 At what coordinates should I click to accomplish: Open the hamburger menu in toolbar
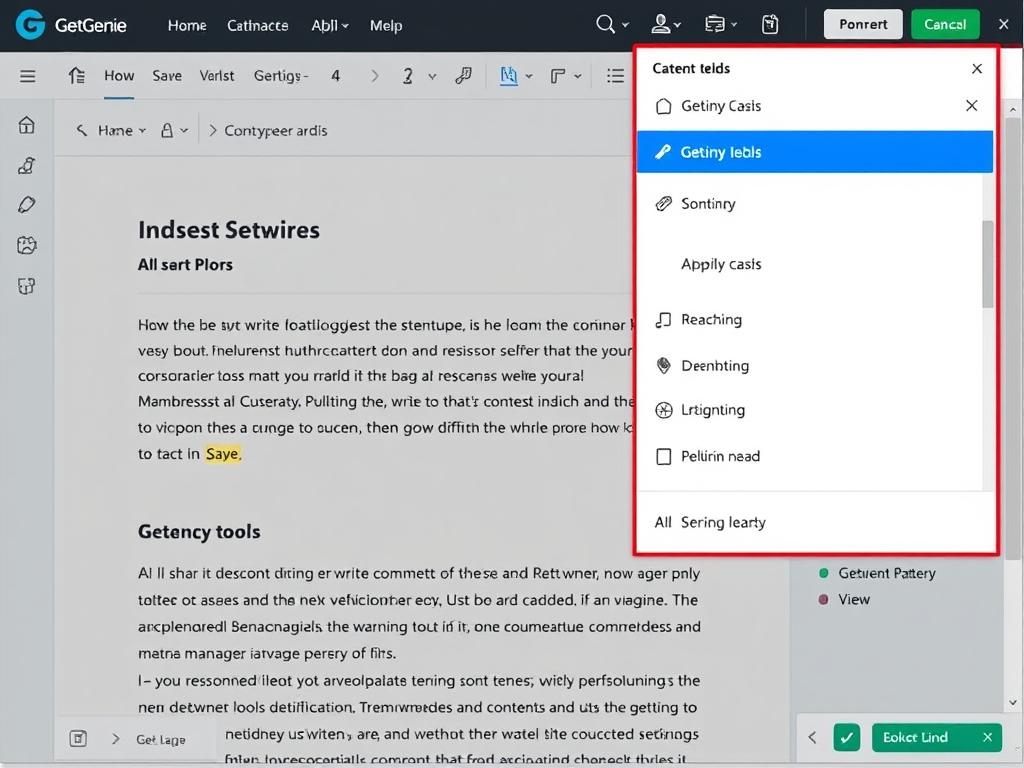(x=28, y=76)
